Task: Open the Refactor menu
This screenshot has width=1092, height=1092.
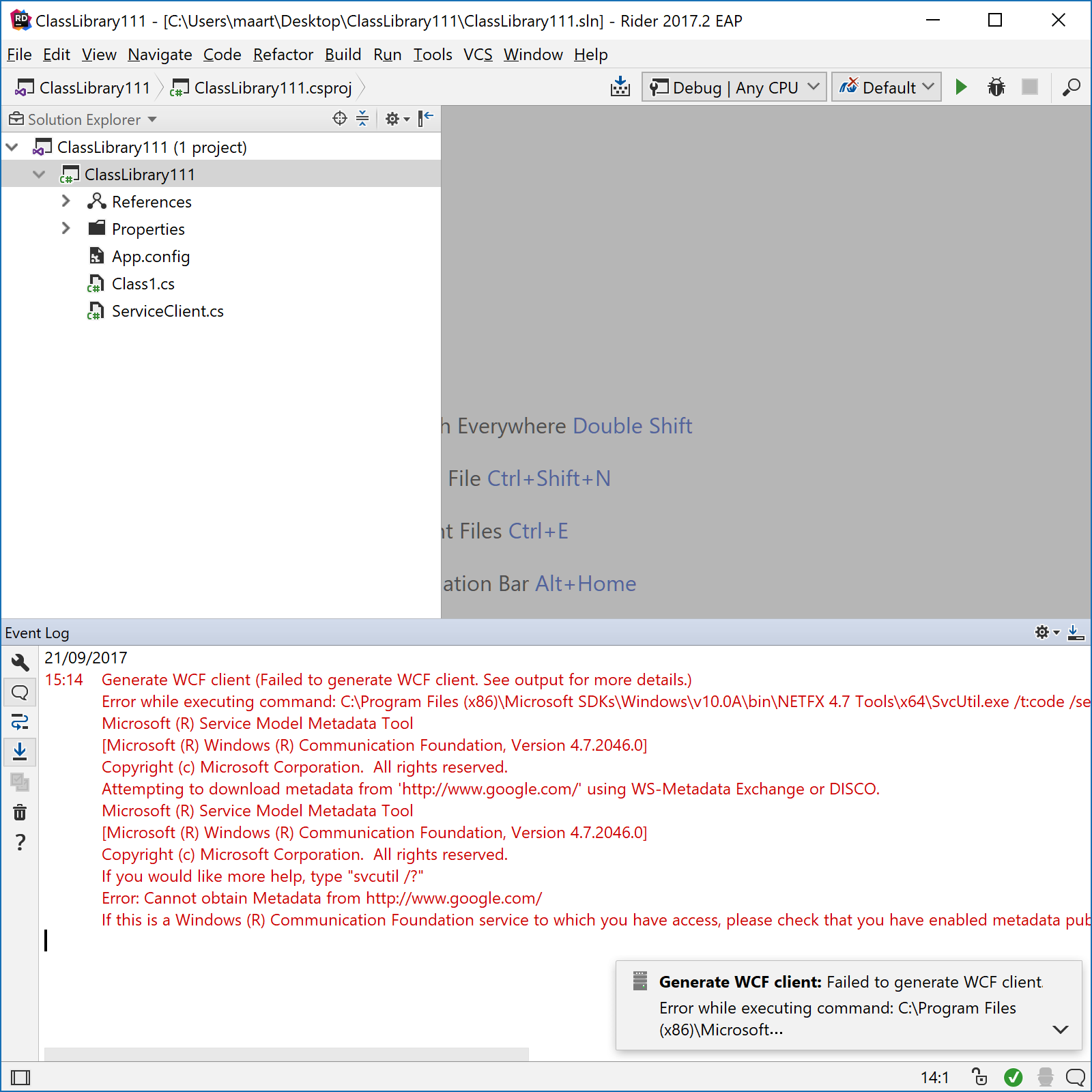Action: pyautogui.click(x=283, y=55)
